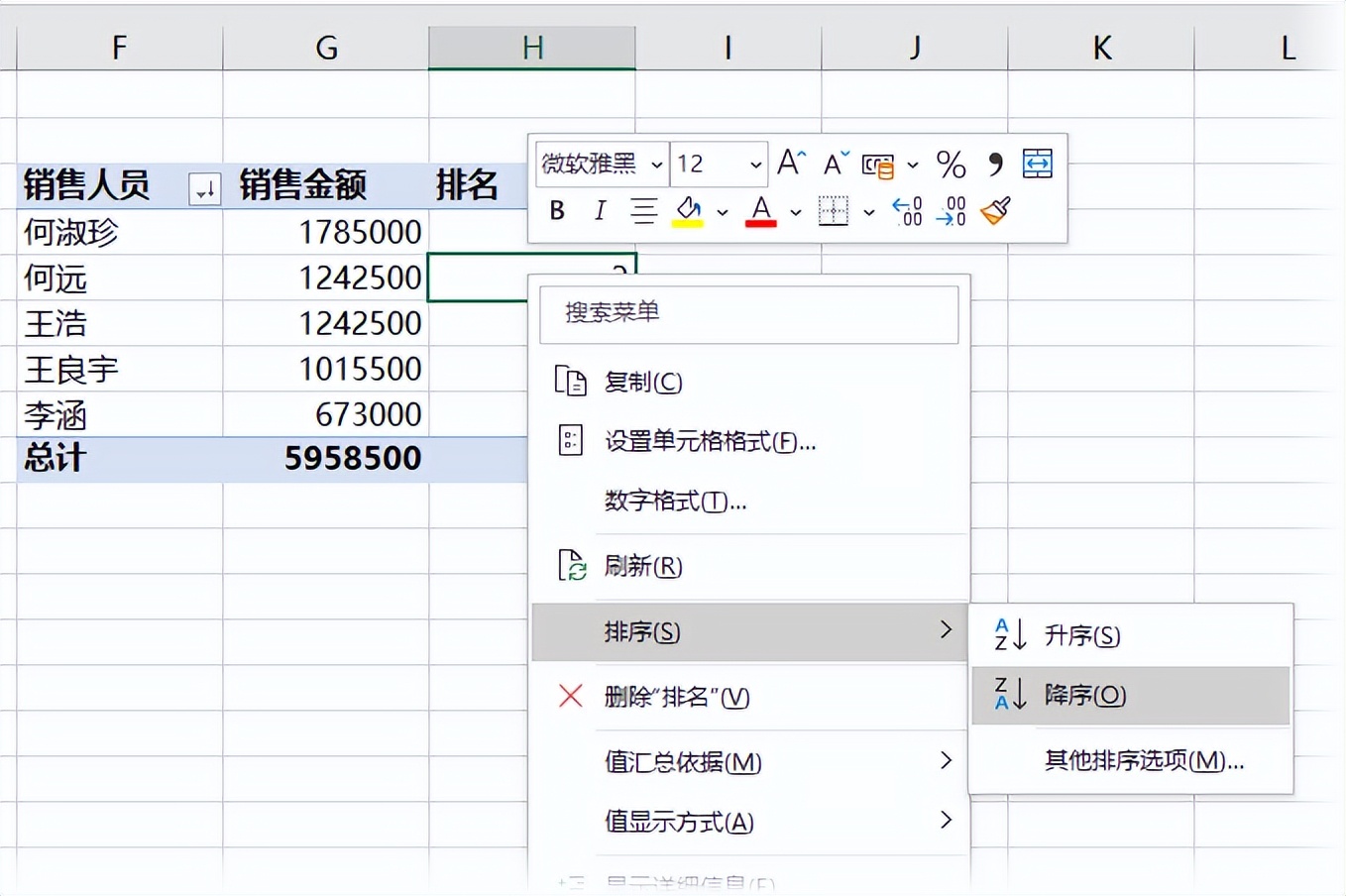Sort descending with 降序(O)

coord(1131,695)
